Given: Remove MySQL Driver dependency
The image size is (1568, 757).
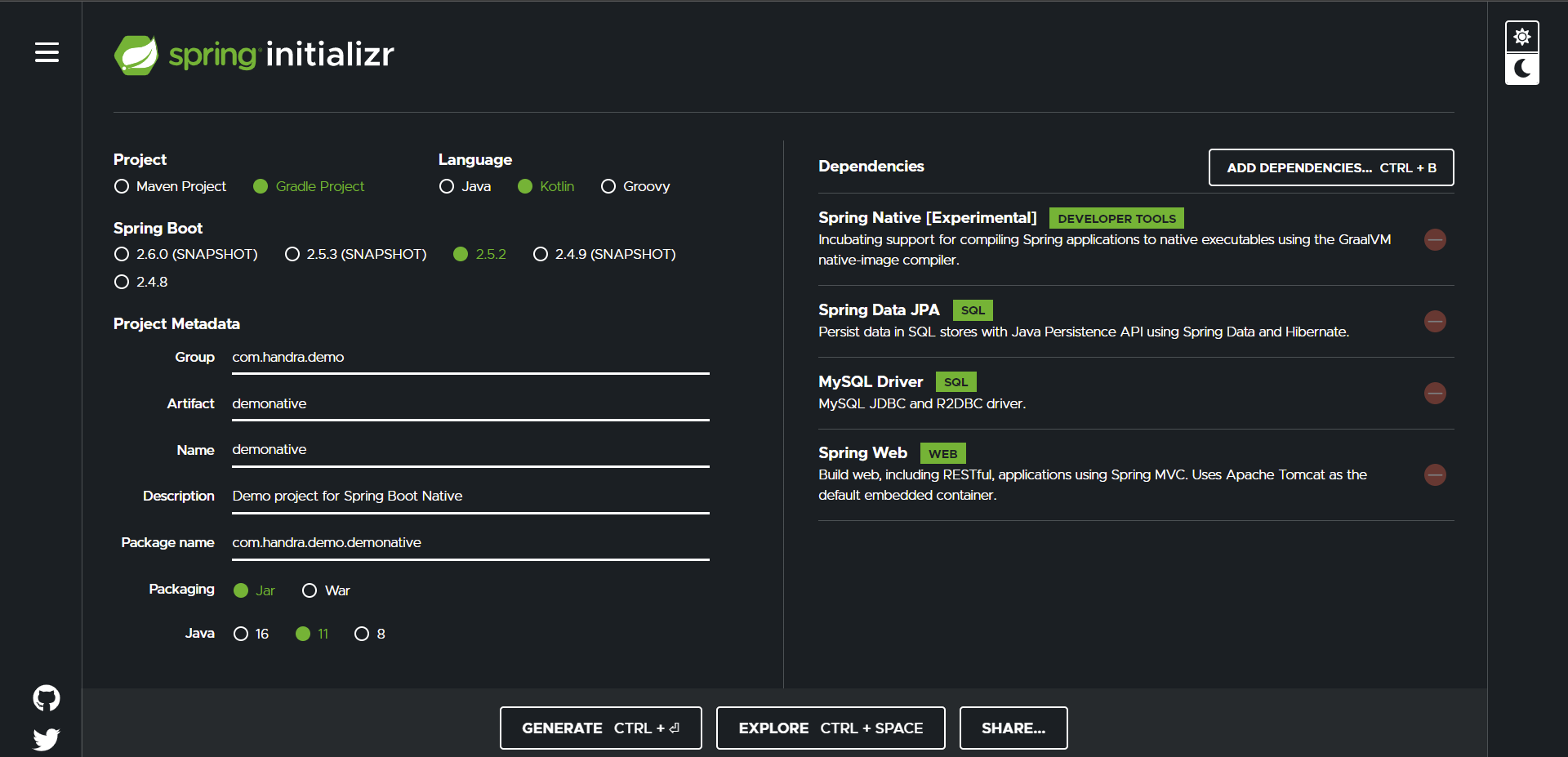Looking at the screenshot, I should [x=1435, y=394].
